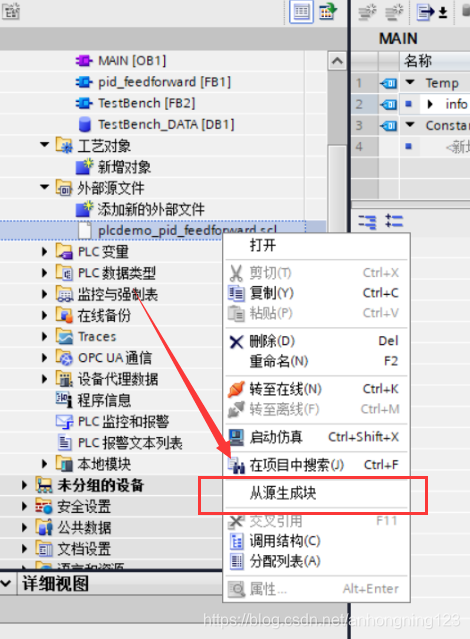Select the MAIN [OB1] block icon
470x639 pixels.
click(x=84, y=61)
